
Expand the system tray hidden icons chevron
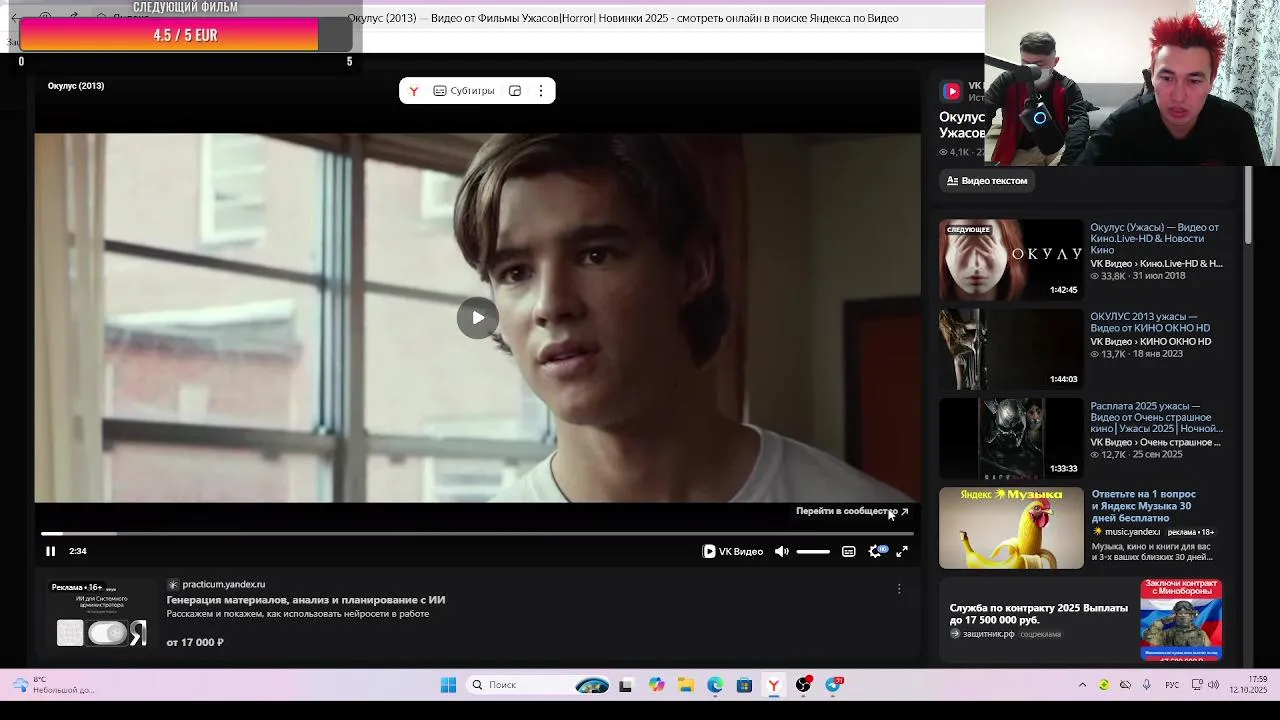coord(1082,685)
